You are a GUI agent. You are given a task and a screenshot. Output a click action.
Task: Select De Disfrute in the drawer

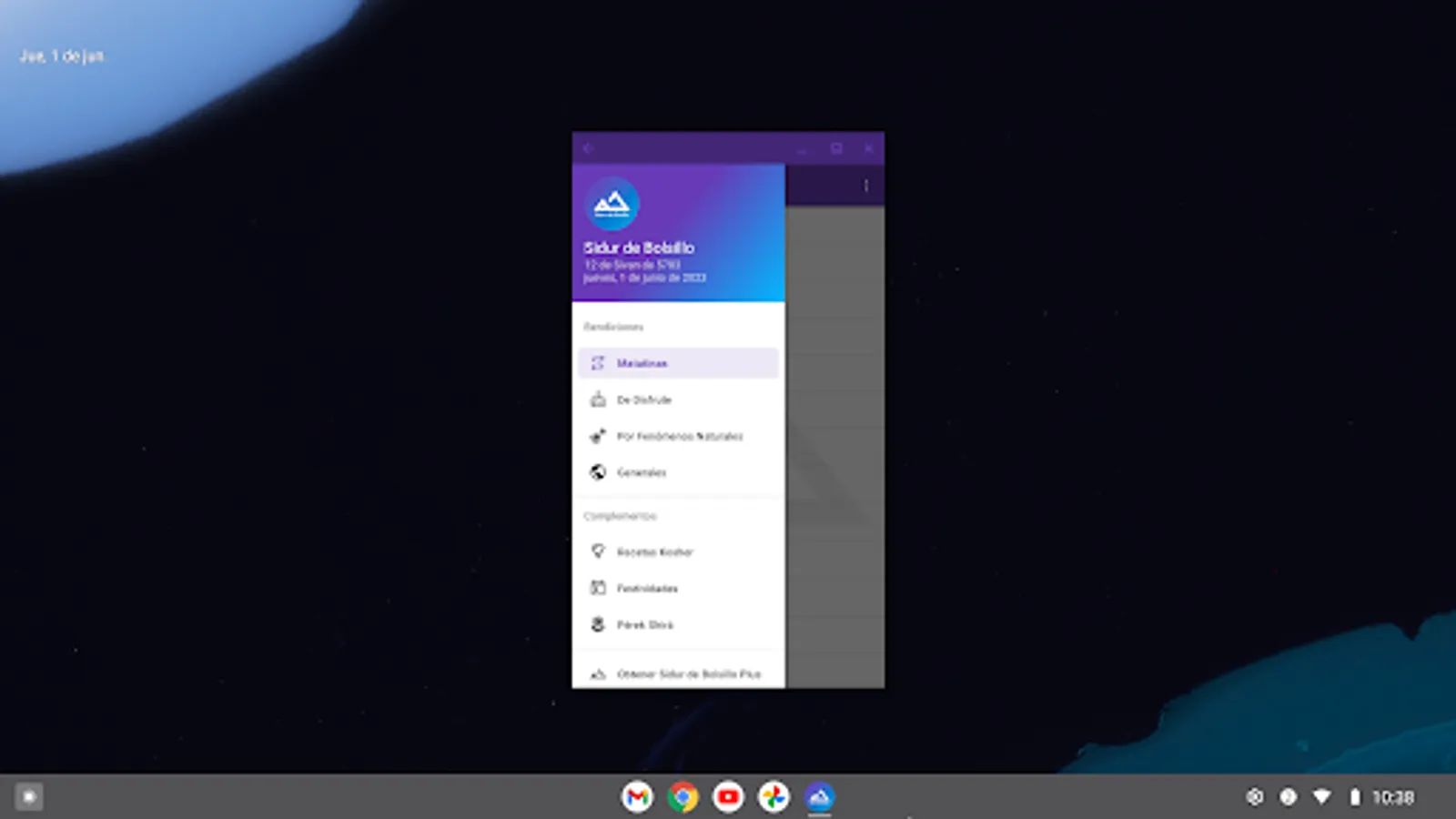(x=678, y=399)
